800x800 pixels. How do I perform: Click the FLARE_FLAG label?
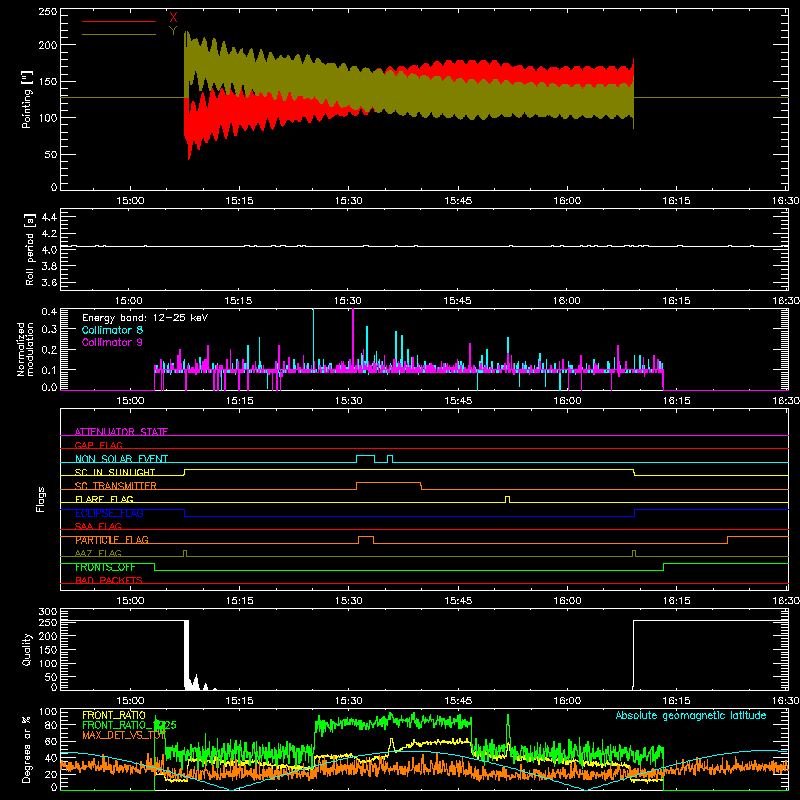point(104,499)
